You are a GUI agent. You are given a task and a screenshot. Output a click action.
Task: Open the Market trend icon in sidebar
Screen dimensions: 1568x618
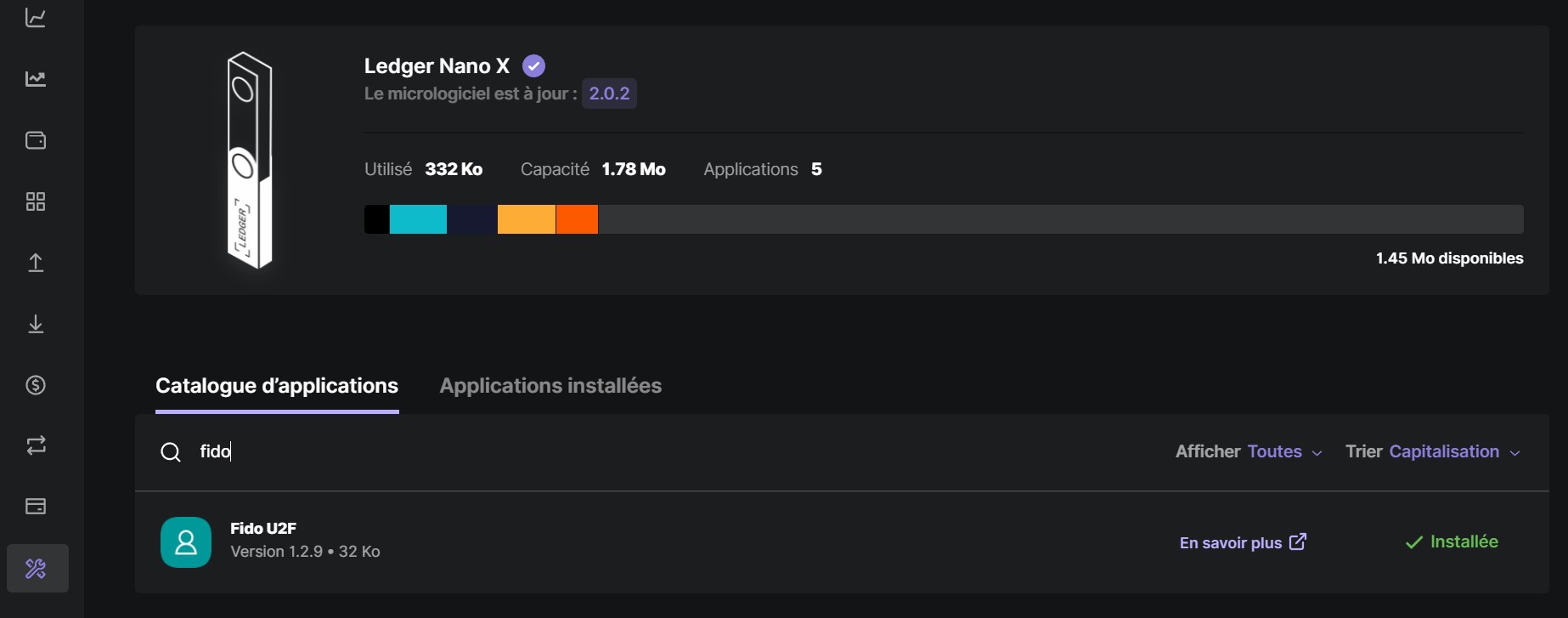point(36,79)
